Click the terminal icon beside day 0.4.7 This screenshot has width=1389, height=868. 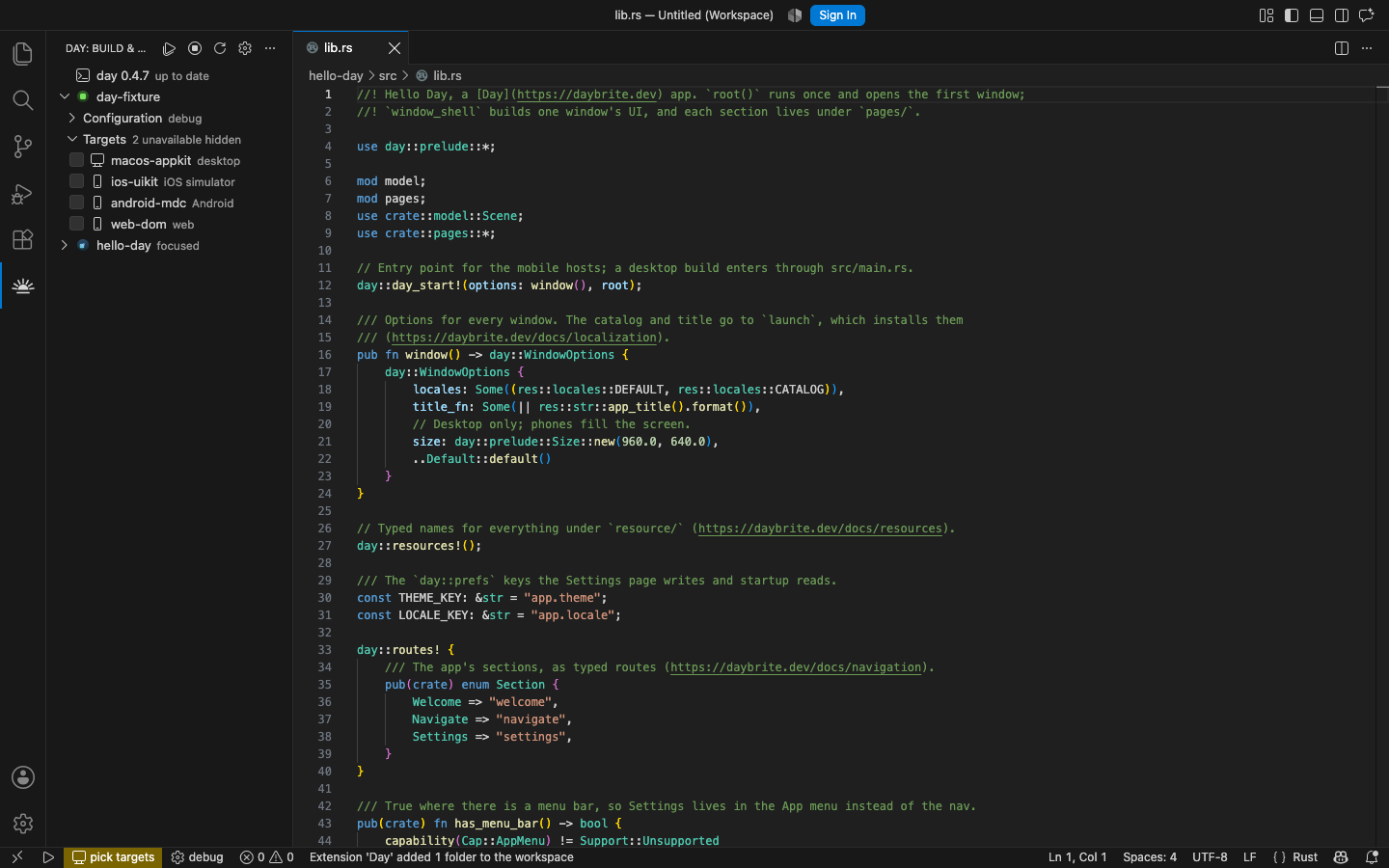click(83, 75)
